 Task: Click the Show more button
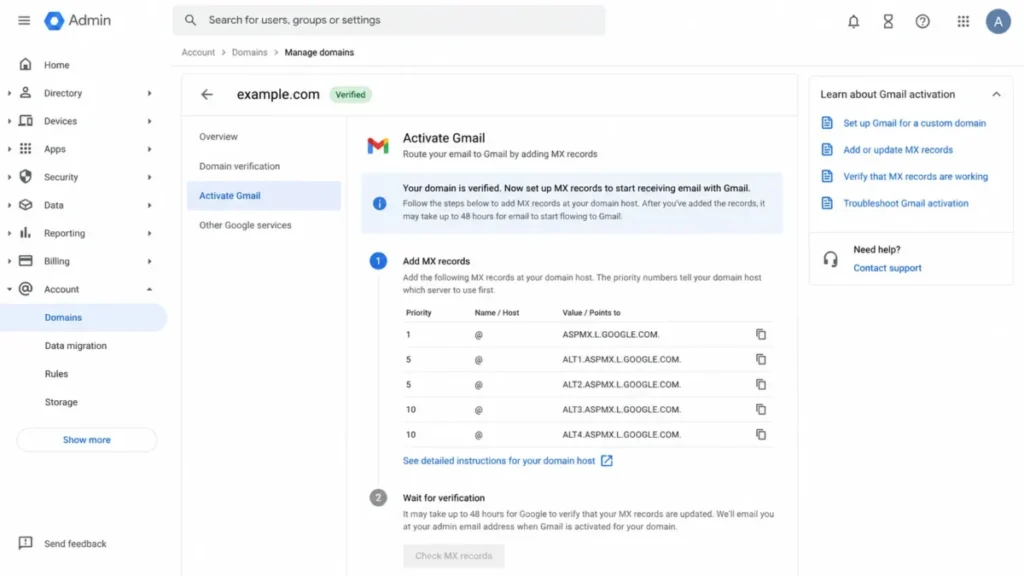click(87, 440)
